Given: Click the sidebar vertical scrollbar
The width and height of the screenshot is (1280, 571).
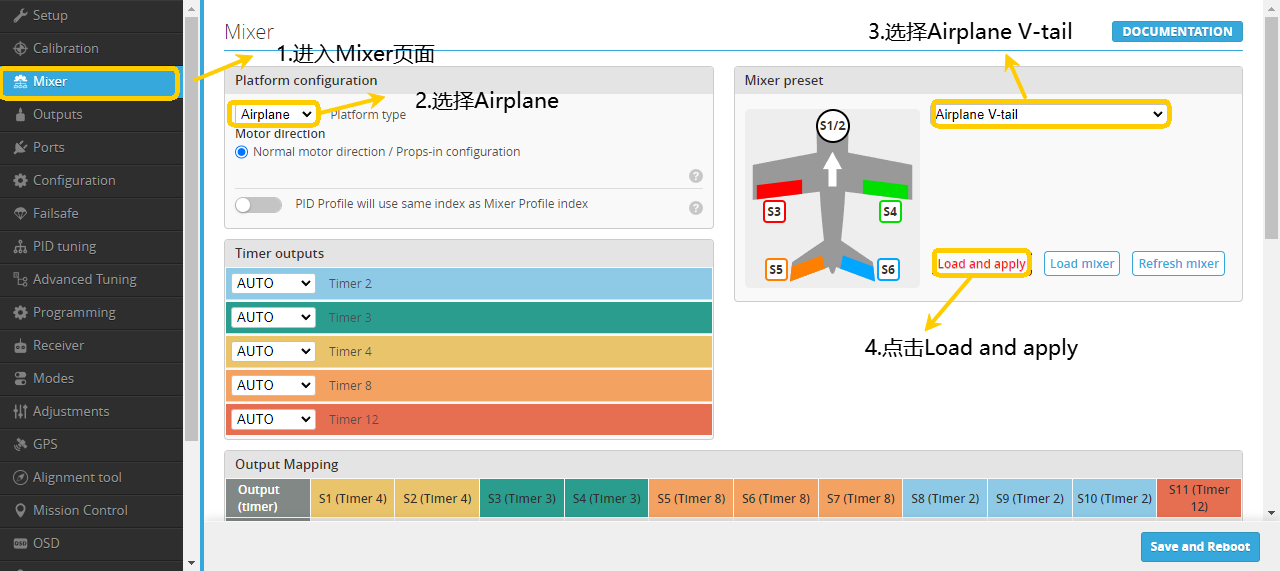Looking at the screenshot, I should pos(192,230).
